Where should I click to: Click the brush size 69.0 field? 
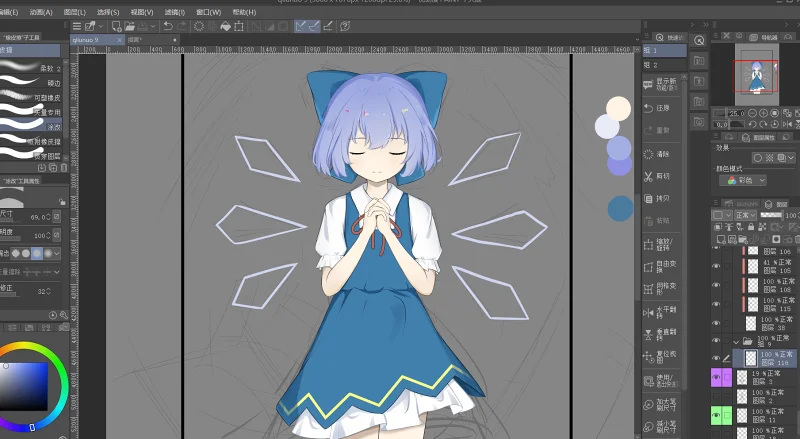(40, 217)
